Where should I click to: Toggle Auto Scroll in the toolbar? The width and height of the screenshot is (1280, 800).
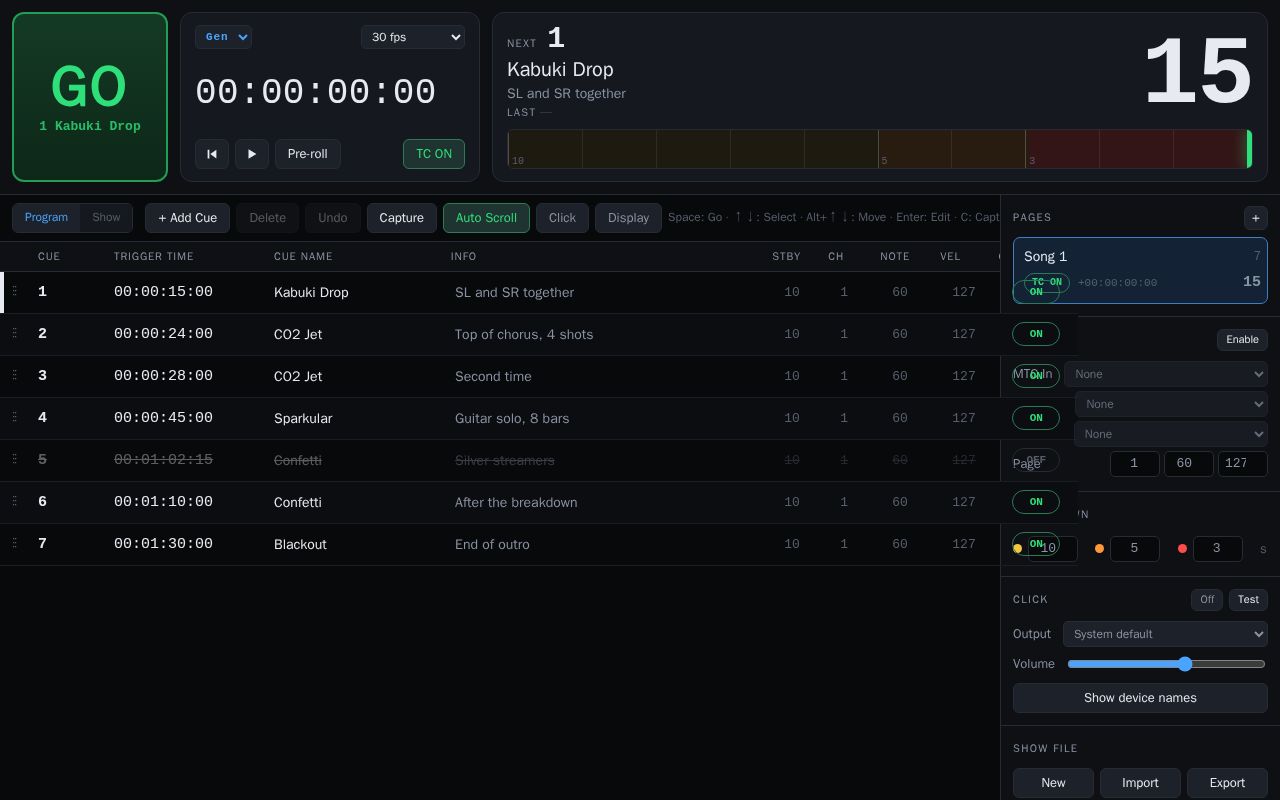(486, 218)
